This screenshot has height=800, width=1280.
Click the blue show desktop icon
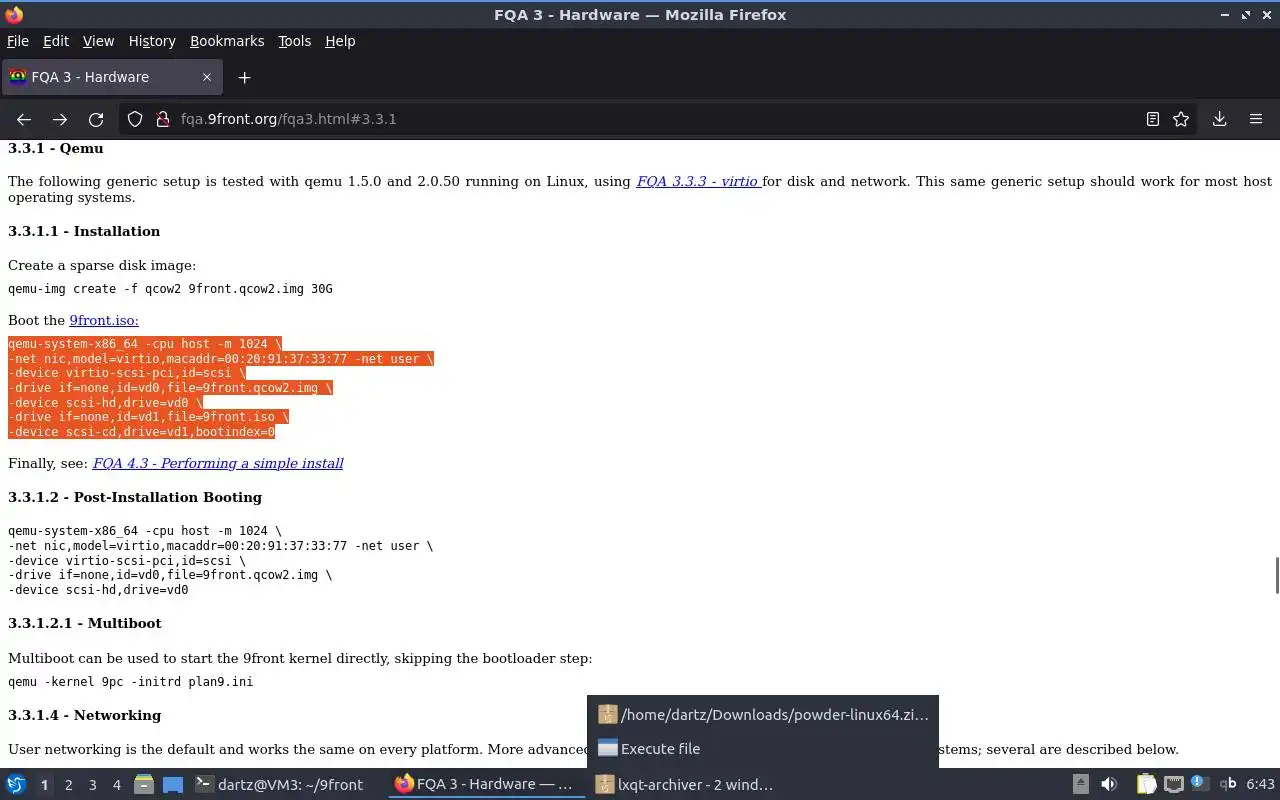pyautogui.click(x=172, y=785)
